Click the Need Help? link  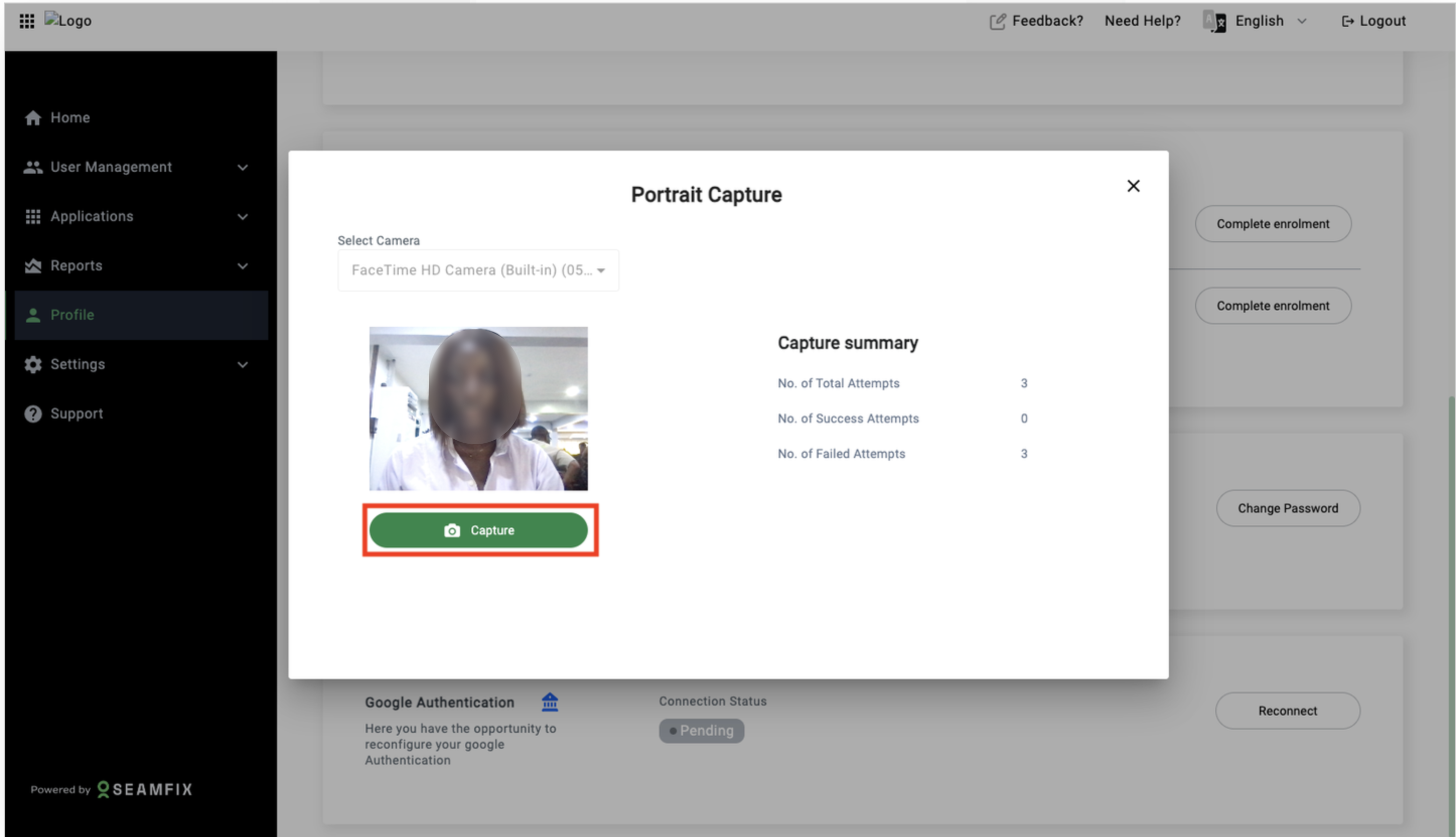pos(1142,21)
